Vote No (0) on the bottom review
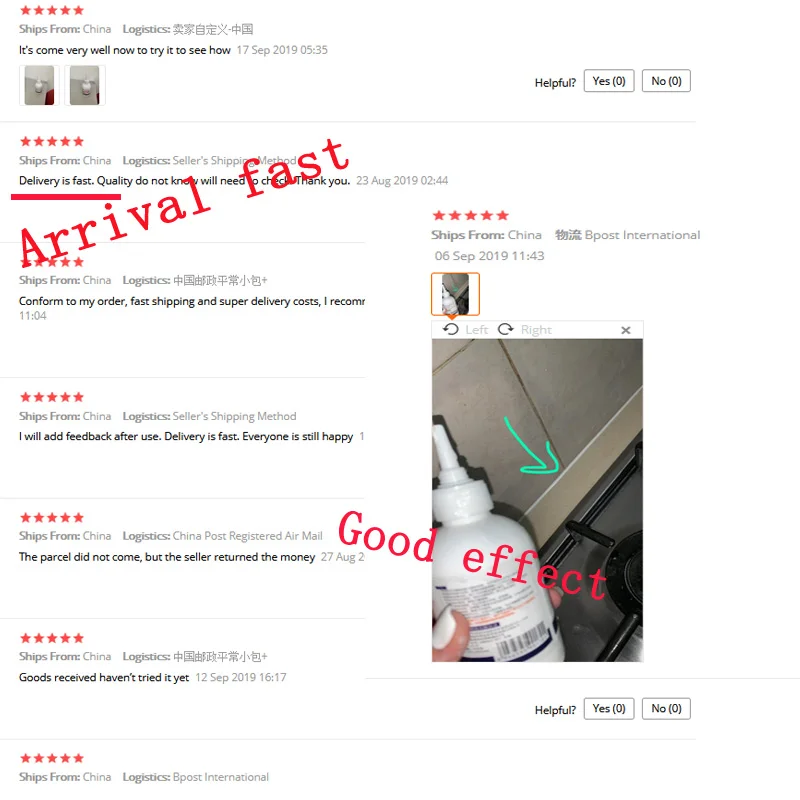The width and height of the screenshot is (800, 800). coord(666,709)
